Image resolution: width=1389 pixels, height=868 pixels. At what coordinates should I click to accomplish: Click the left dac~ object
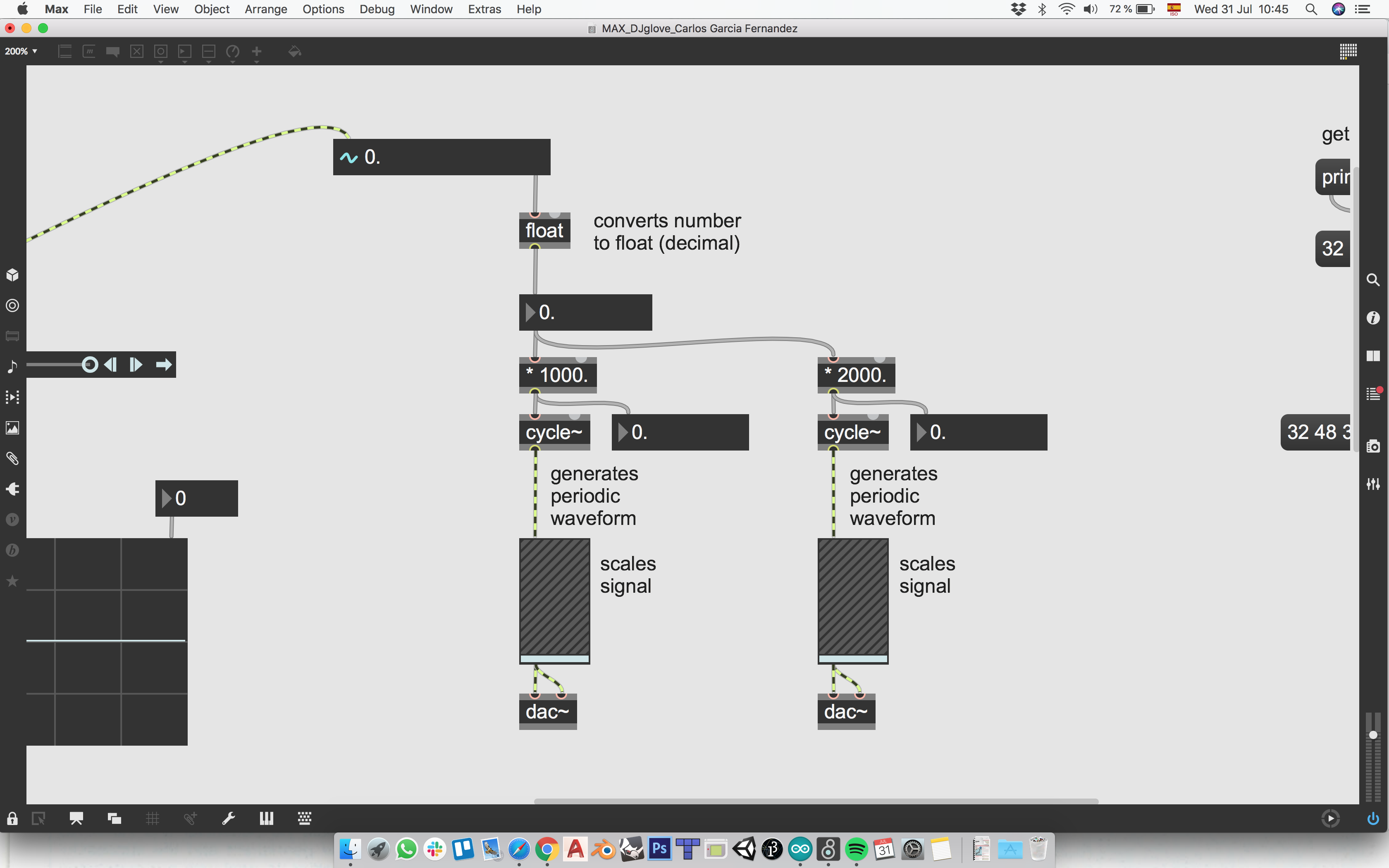pos(548,712)
